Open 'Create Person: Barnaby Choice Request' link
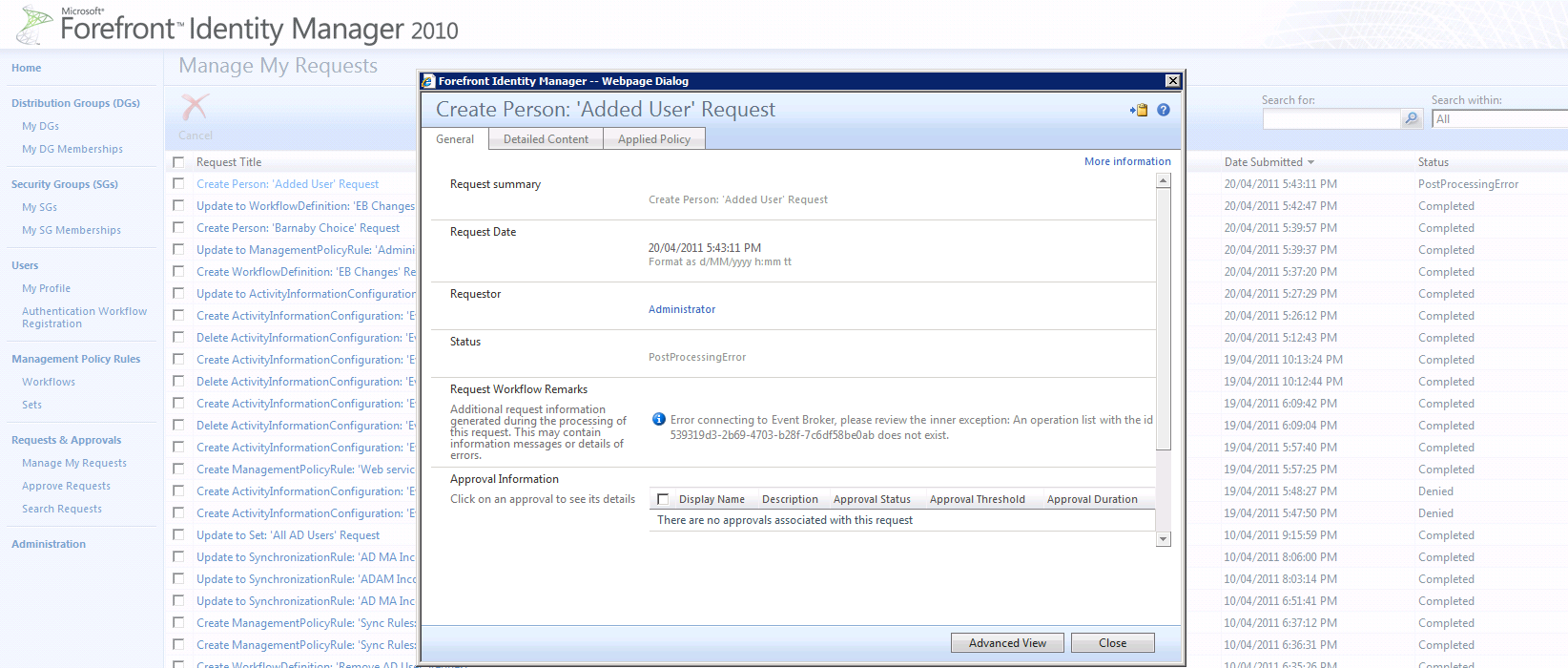 pos(298,228)
